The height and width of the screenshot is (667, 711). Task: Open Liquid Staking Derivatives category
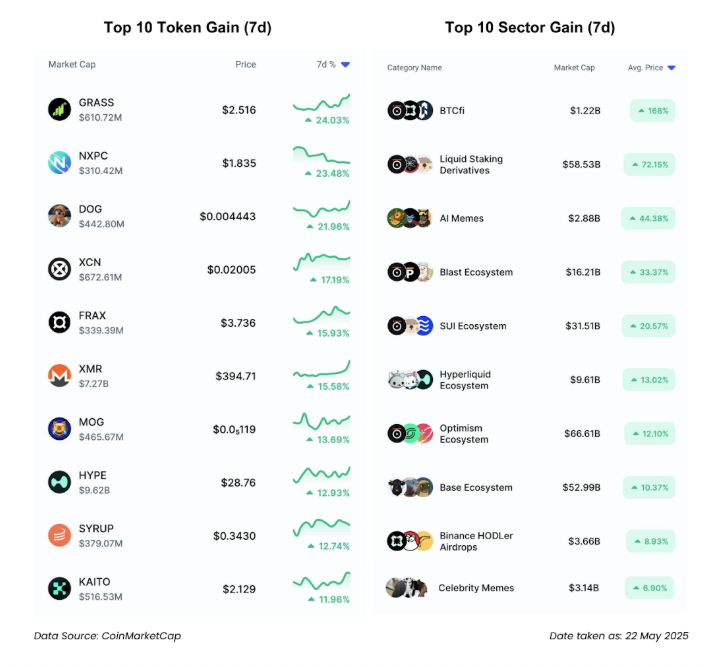click(x=471, y=165)
